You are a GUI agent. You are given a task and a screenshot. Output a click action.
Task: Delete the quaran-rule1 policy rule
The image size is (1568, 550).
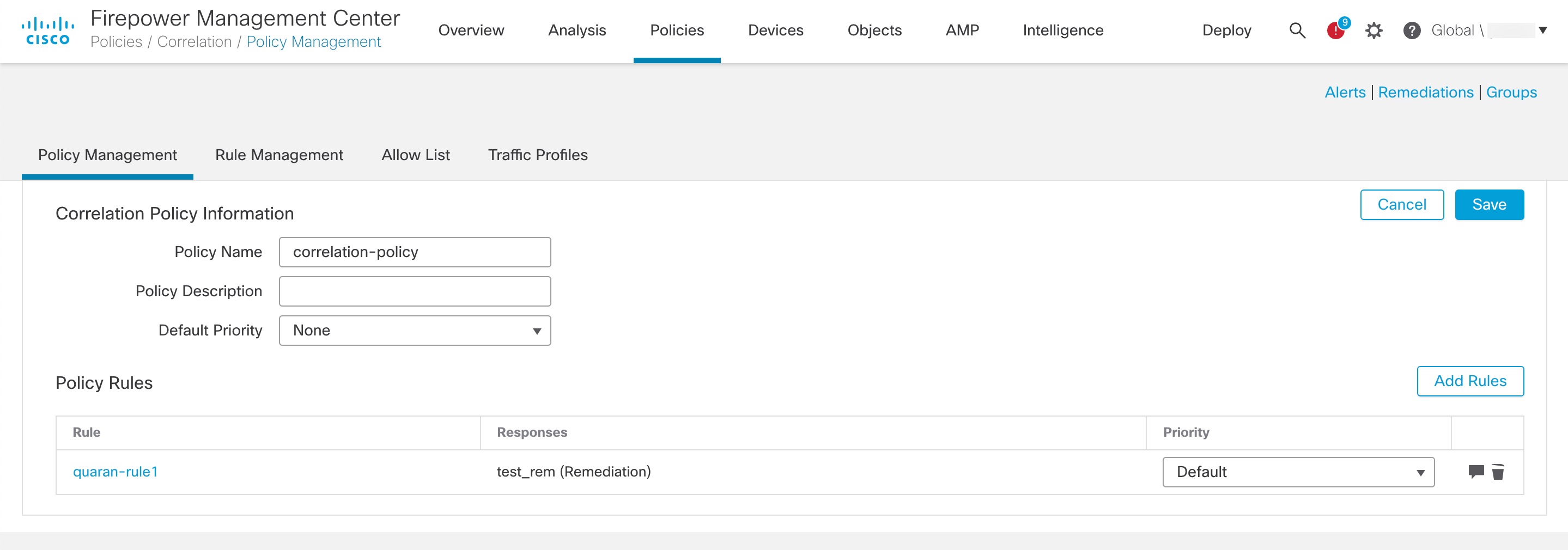point(1497,472)
